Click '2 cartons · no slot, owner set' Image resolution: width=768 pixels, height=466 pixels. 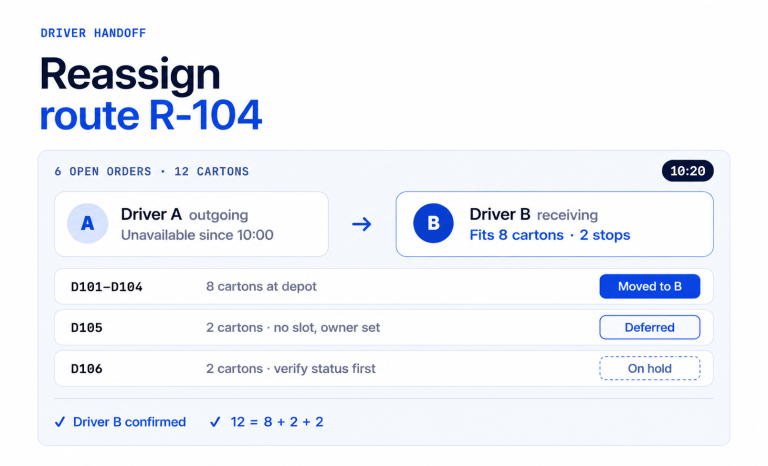click(293, 327)
